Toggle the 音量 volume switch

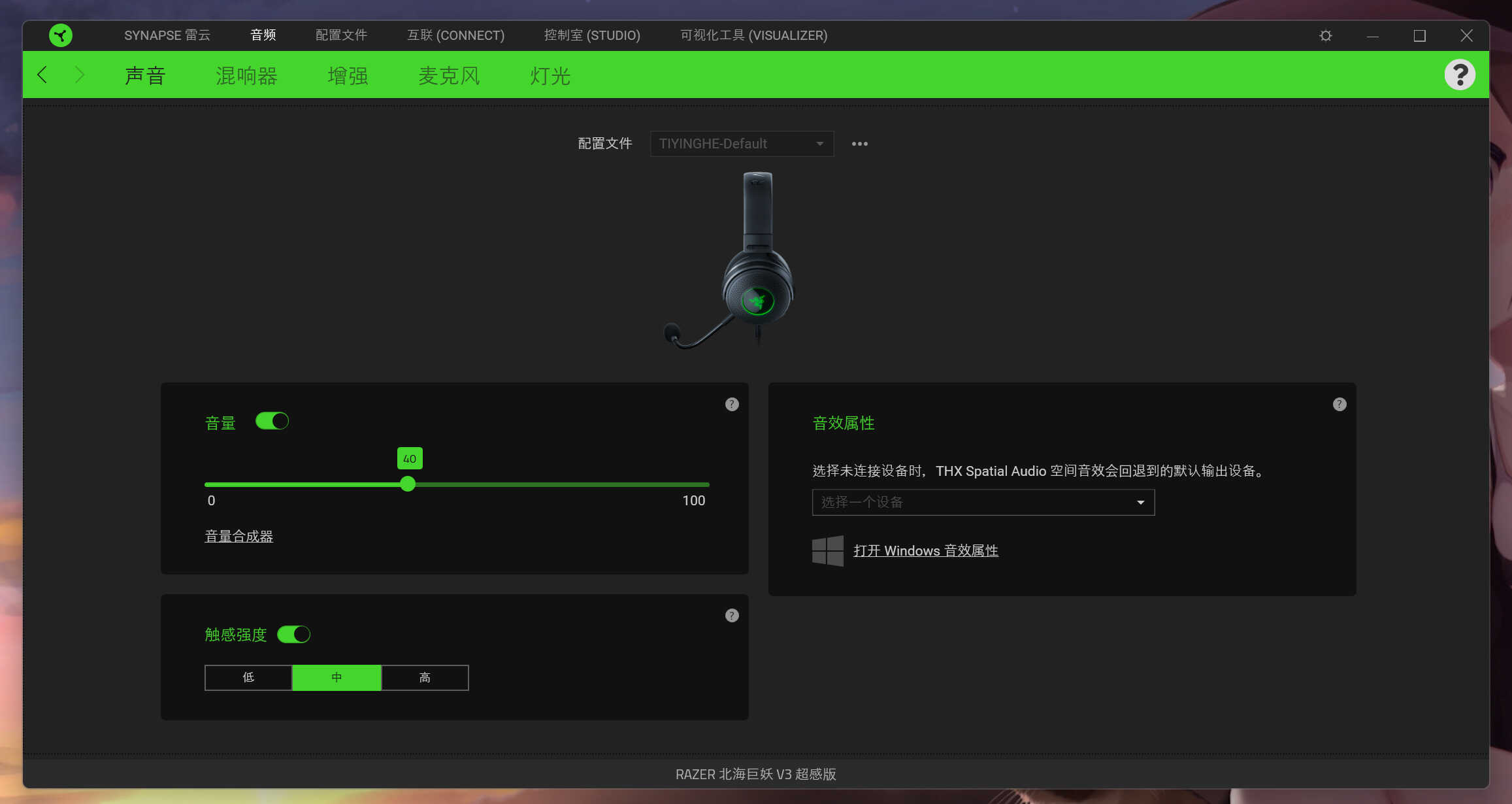click(272, 421)
